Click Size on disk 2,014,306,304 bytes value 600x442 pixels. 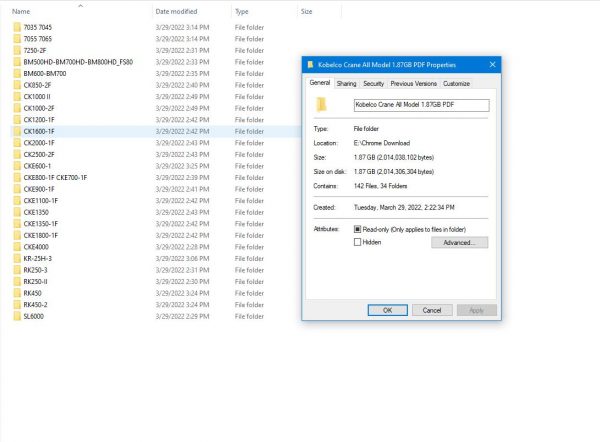[x=394, y=172]
